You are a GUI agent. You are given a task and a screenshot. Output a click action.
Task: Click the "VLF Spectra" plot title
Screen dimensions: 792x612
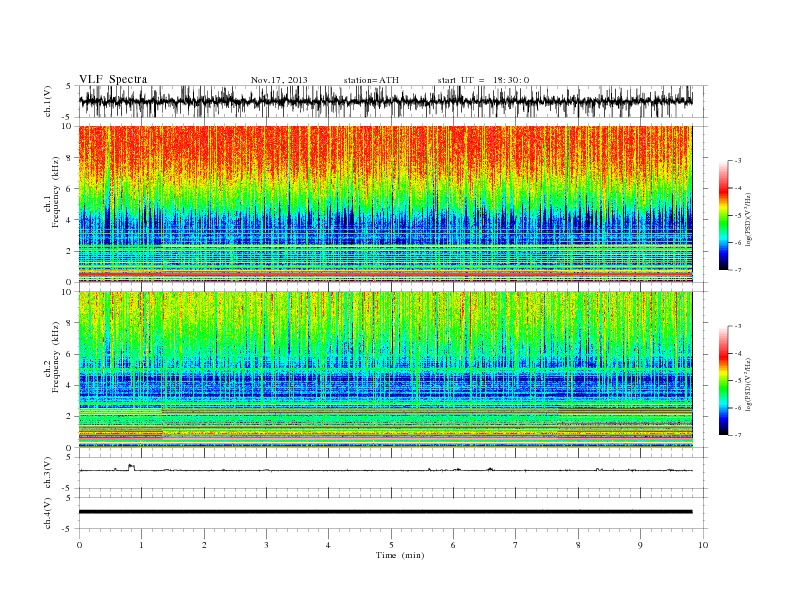(x=113, y=79)
